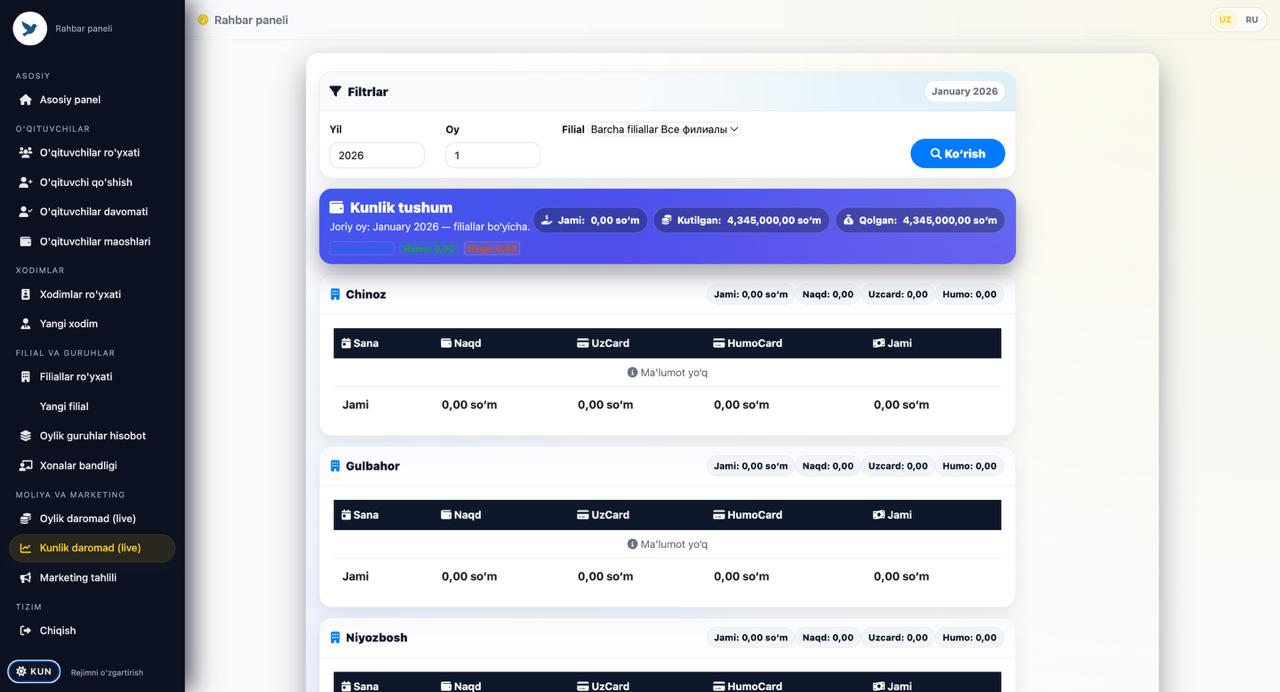
Task: Click the Xonalar bandligi icon
Action: [26, 466]
